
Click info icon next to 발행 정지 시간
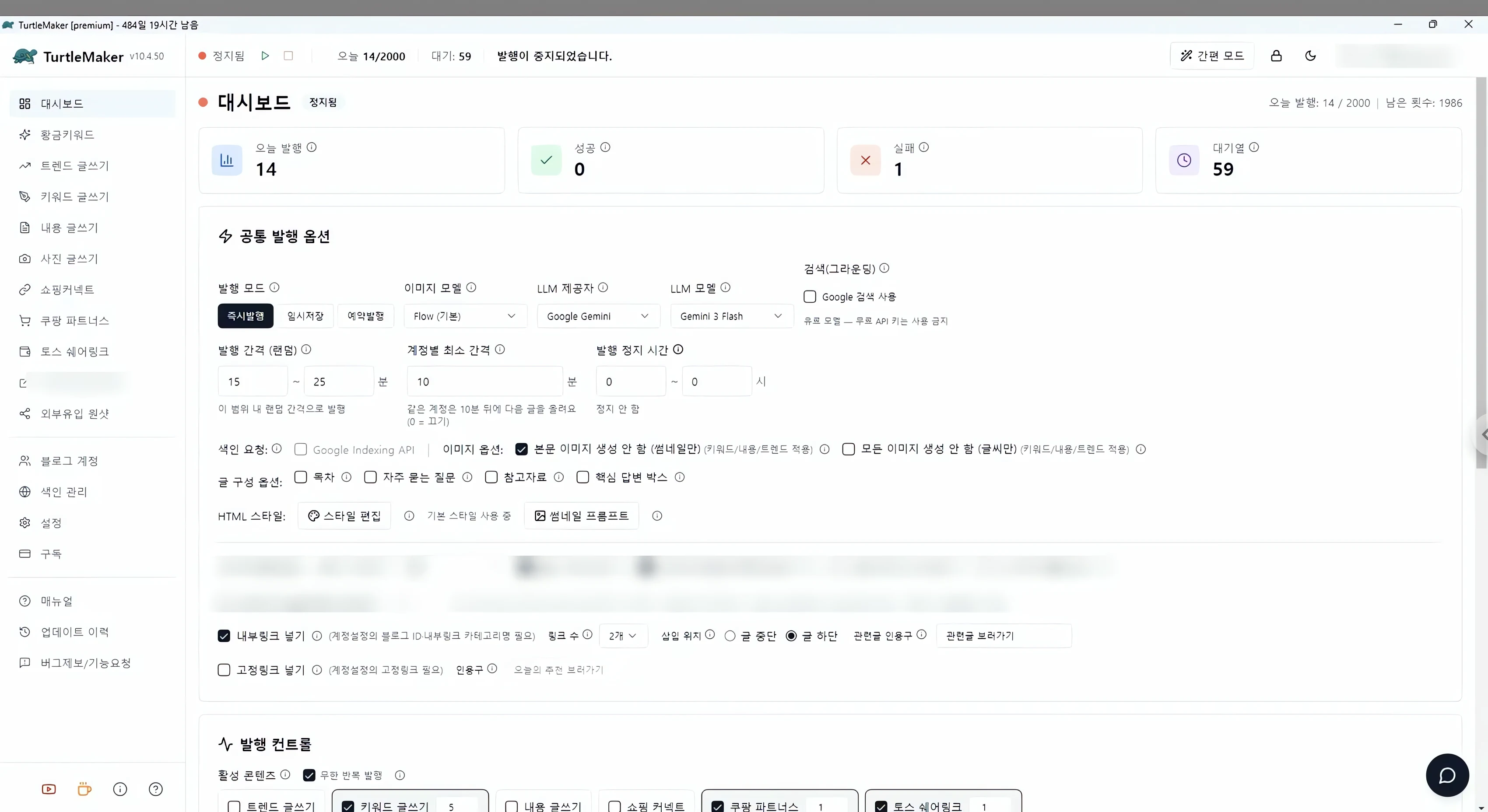(x=678, y=349)
